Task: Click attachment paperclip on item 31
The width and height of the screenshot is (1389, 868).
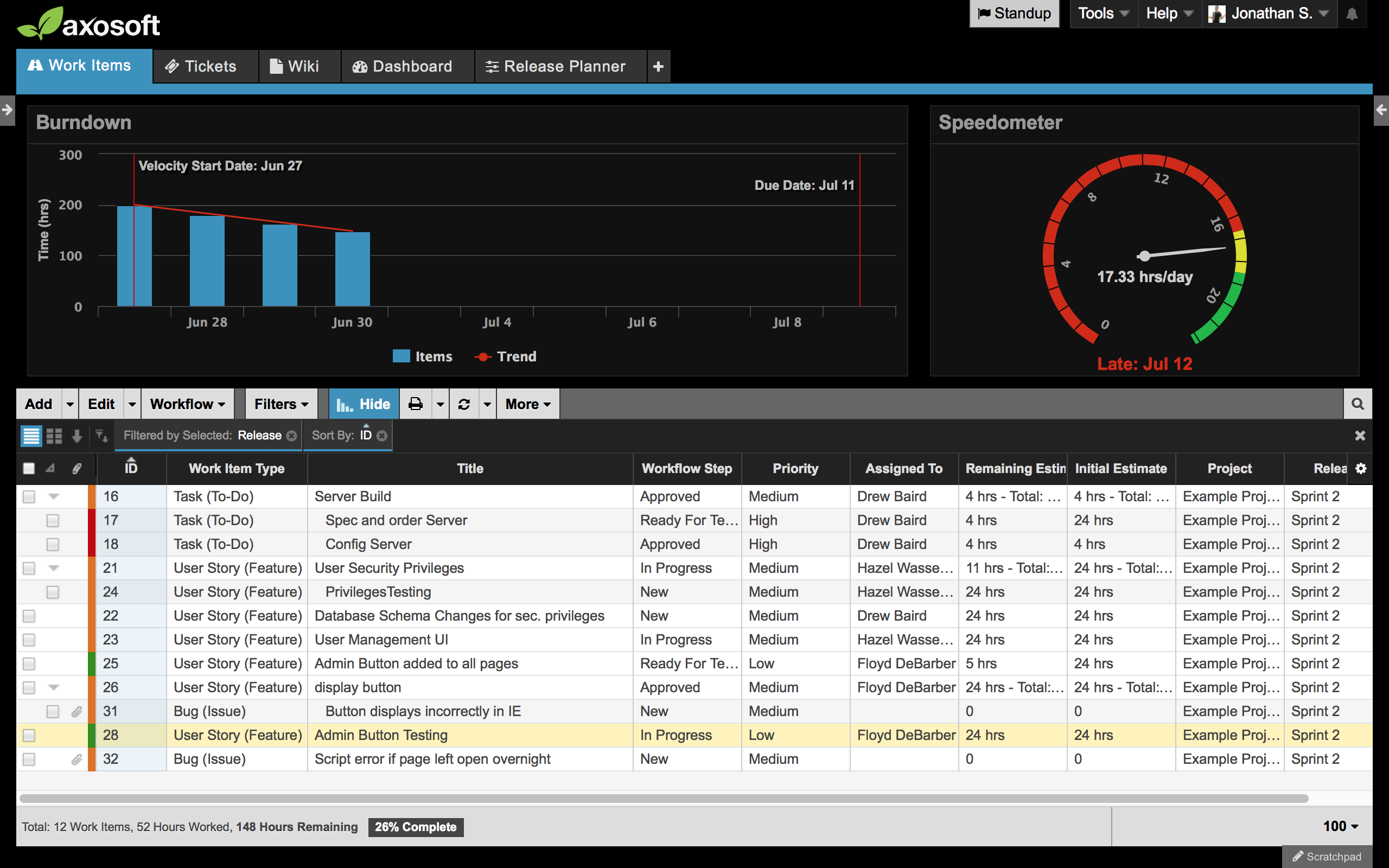Action: pos(77,712)
